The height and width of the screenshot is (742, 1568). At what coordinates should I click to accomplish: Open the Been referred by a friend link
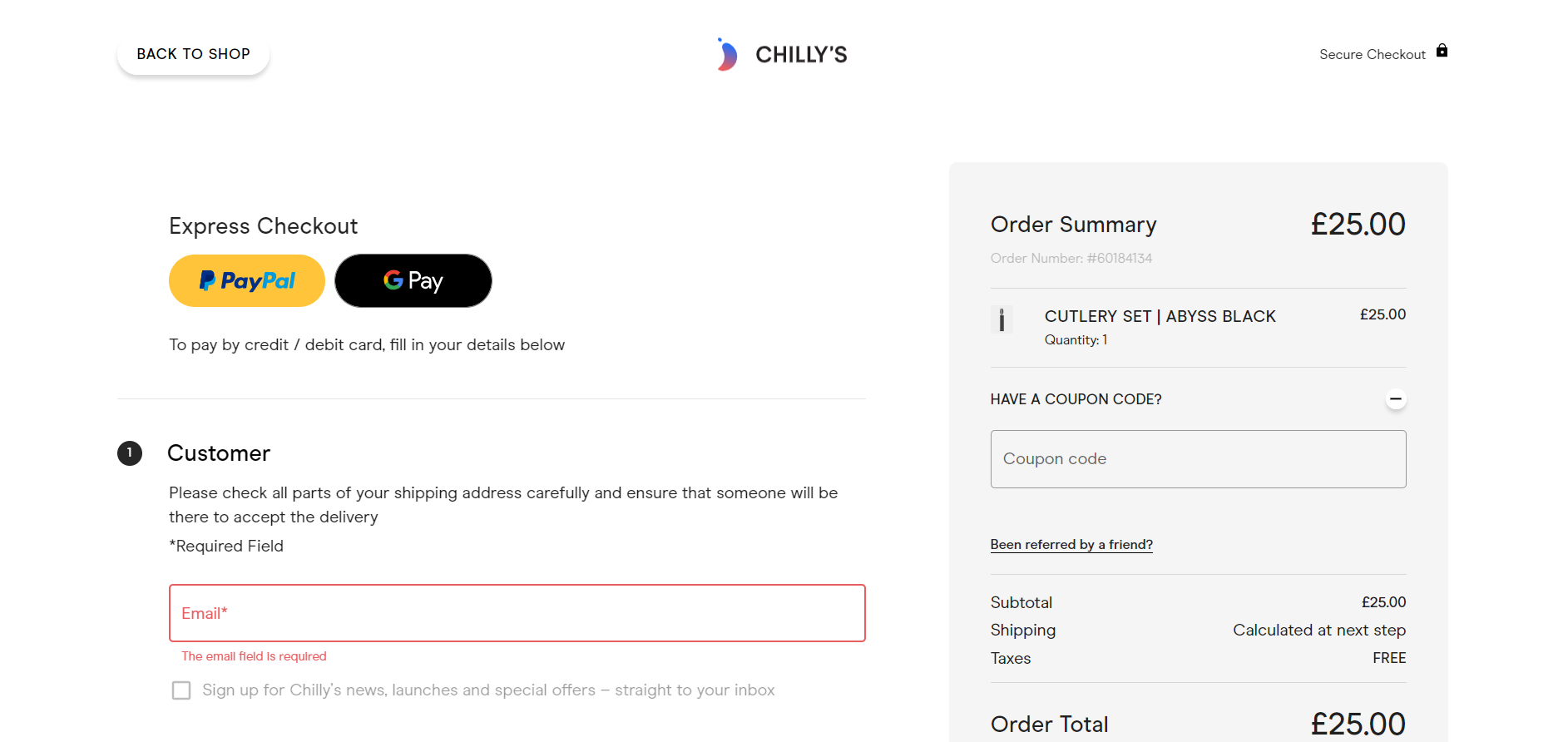coord(1071,544)
